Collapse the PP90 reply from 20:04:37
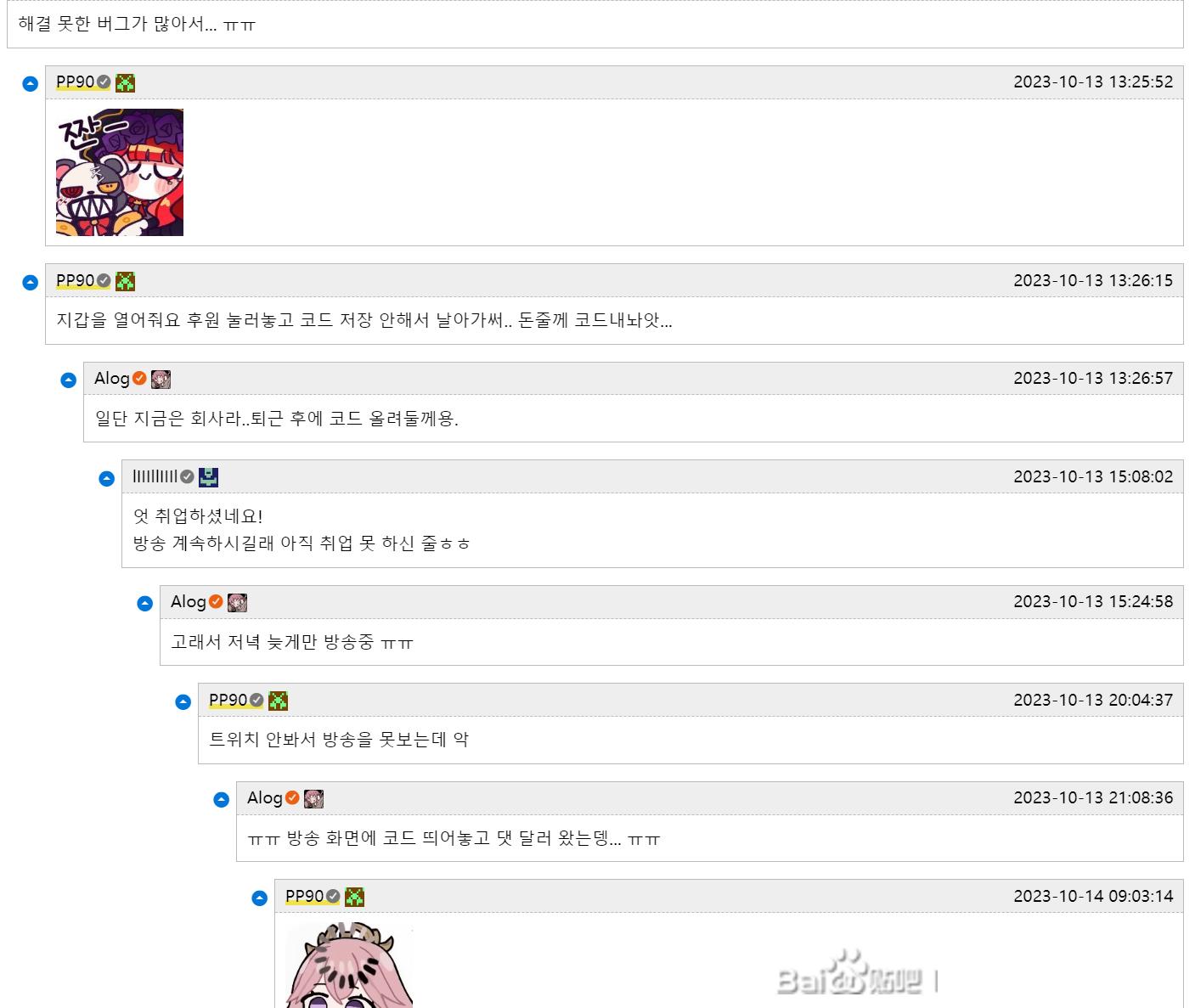 point(183,702)
